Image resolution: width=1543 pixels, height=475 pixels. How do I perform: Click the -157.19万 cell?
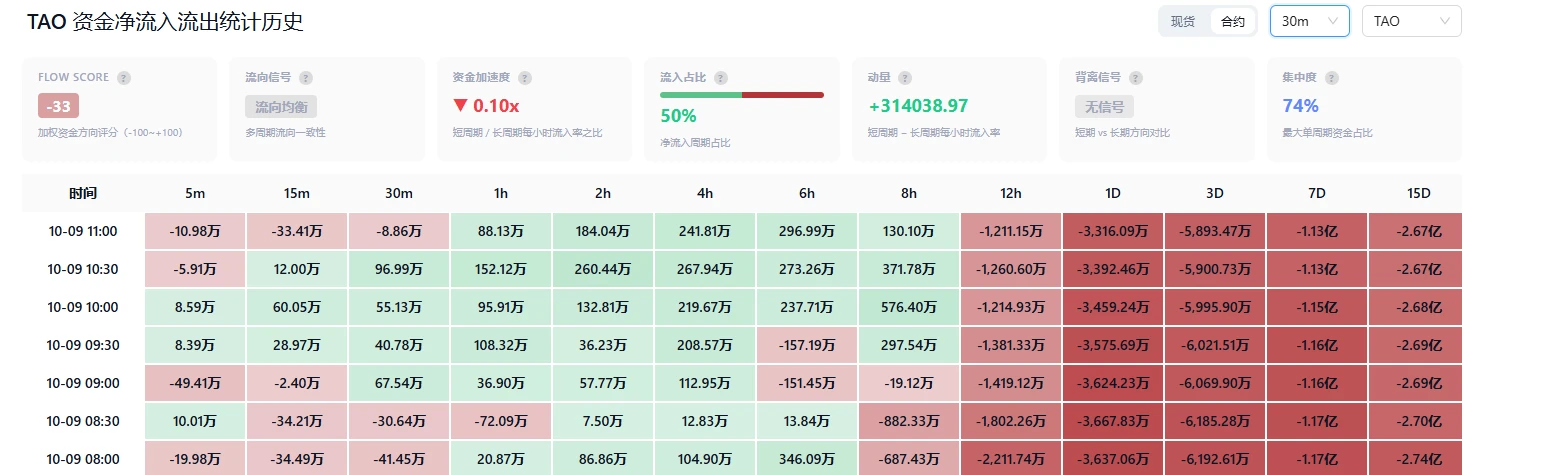(x=807, y=345)
